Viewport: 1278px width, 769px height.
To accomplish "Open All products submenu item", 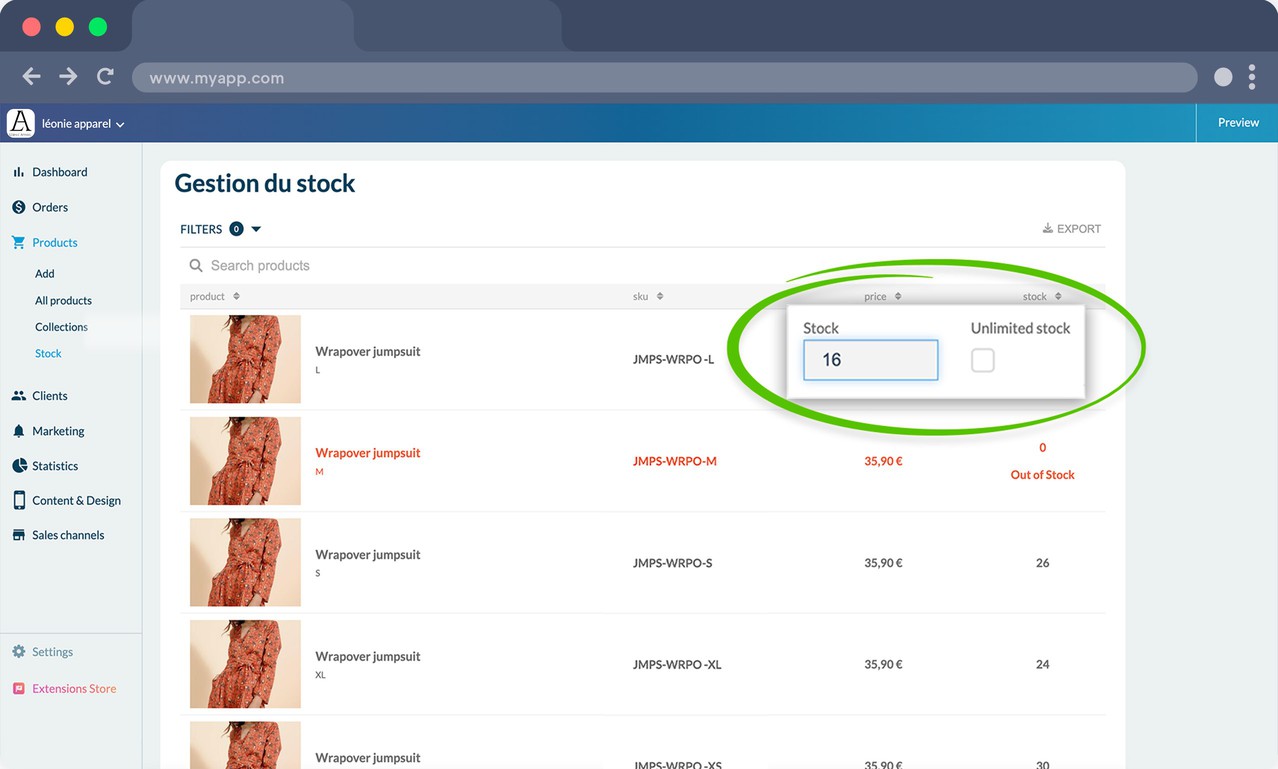I will pos(63,300).
